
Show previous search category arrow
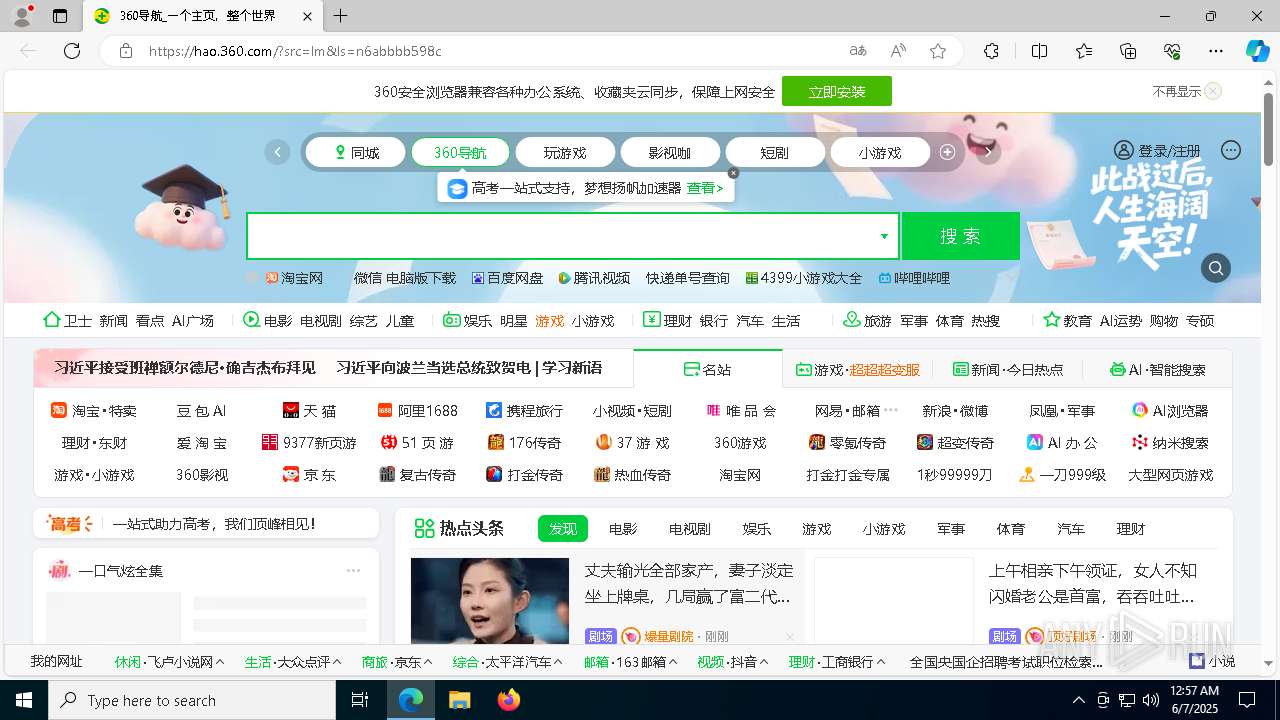(x=277, y=152)
